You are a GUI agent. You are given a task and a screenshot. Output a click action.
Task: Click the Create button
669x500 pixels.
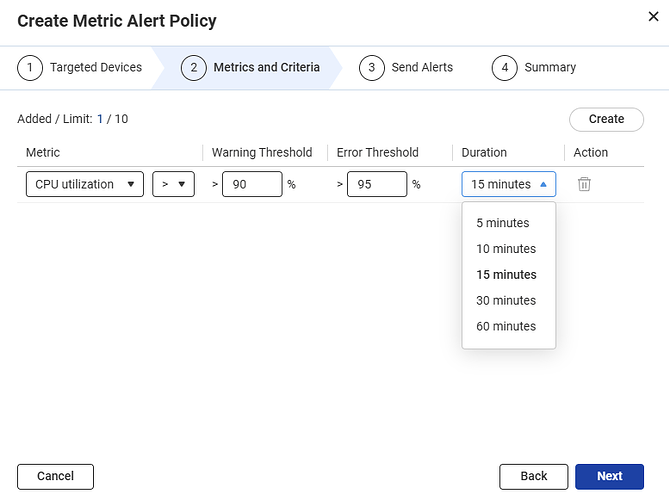[606, 119]
